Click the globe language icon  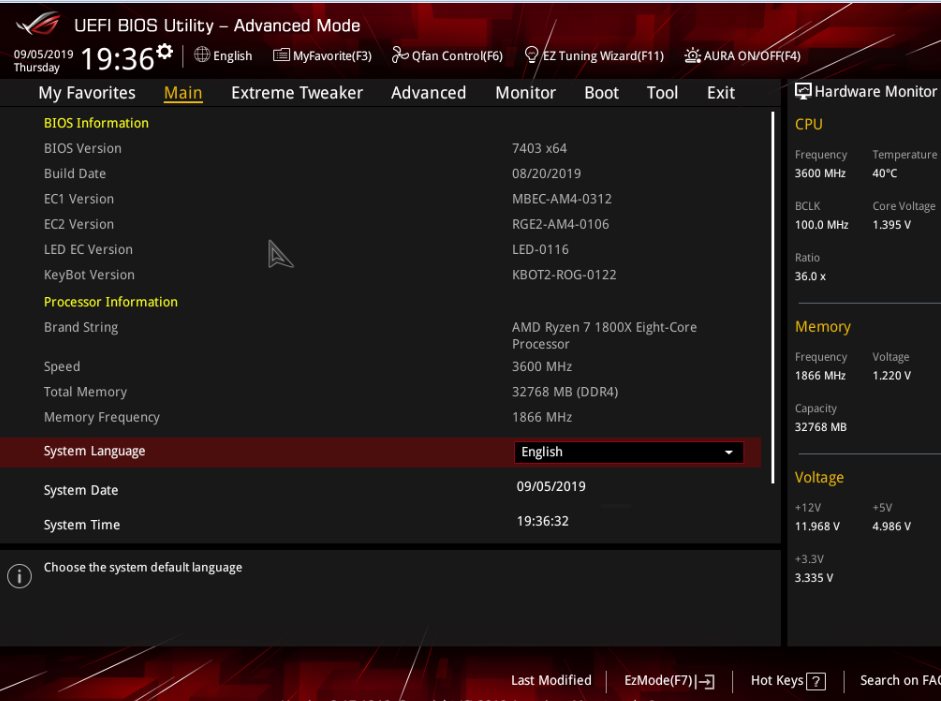point(202,55)
